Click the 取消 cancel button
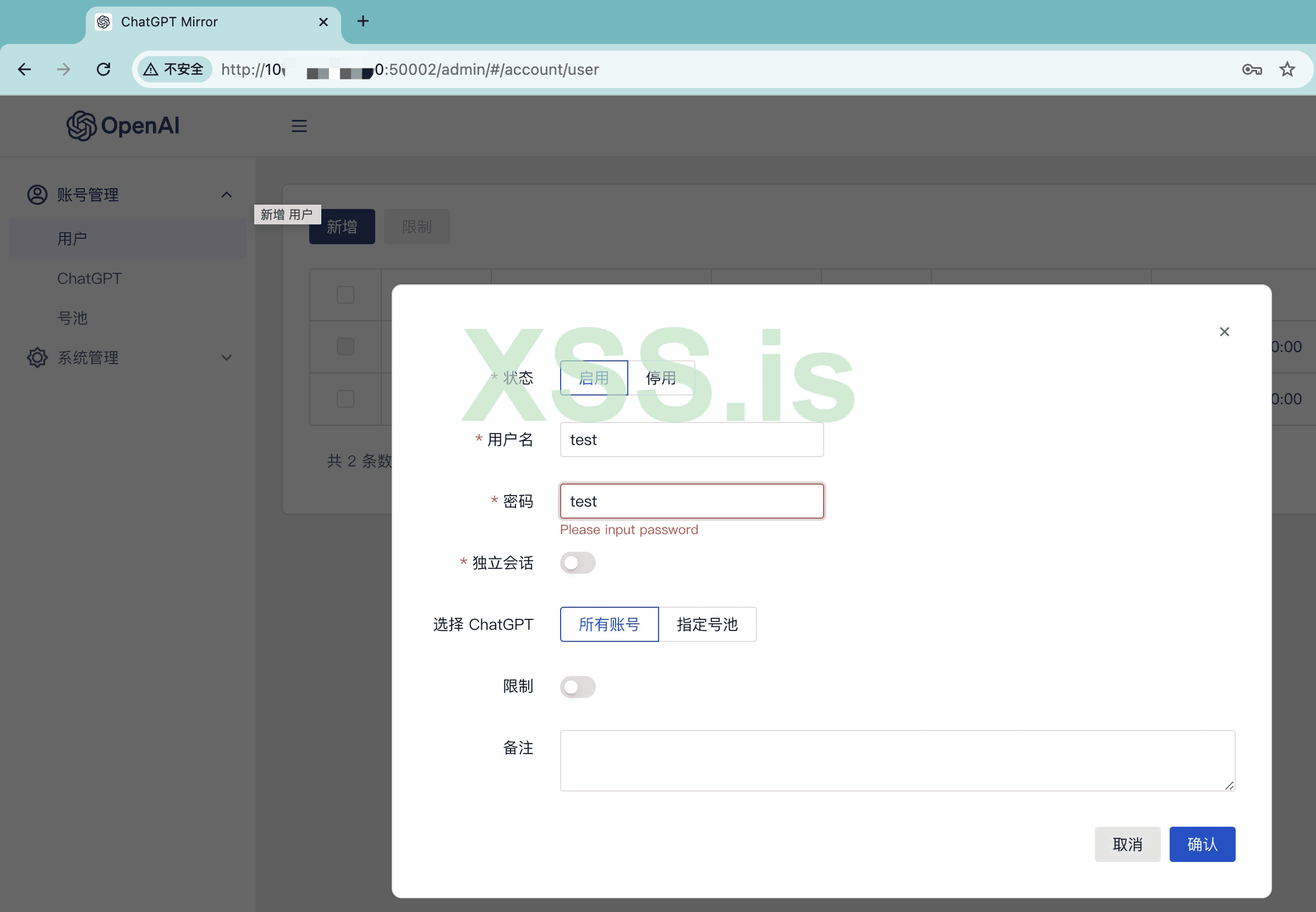This screenshot has height=912, width=1316. pos(1127,844)
